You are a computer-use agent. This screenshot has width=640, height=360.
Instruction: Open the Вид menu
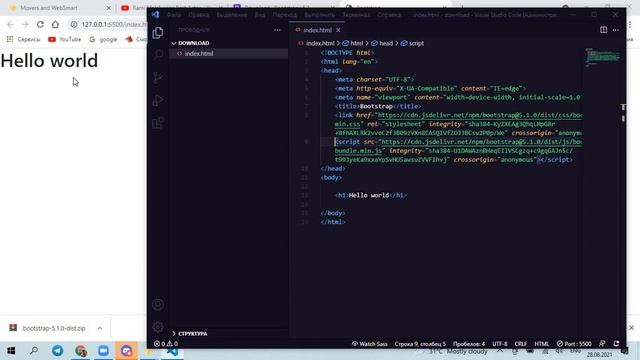coord(260,15)
